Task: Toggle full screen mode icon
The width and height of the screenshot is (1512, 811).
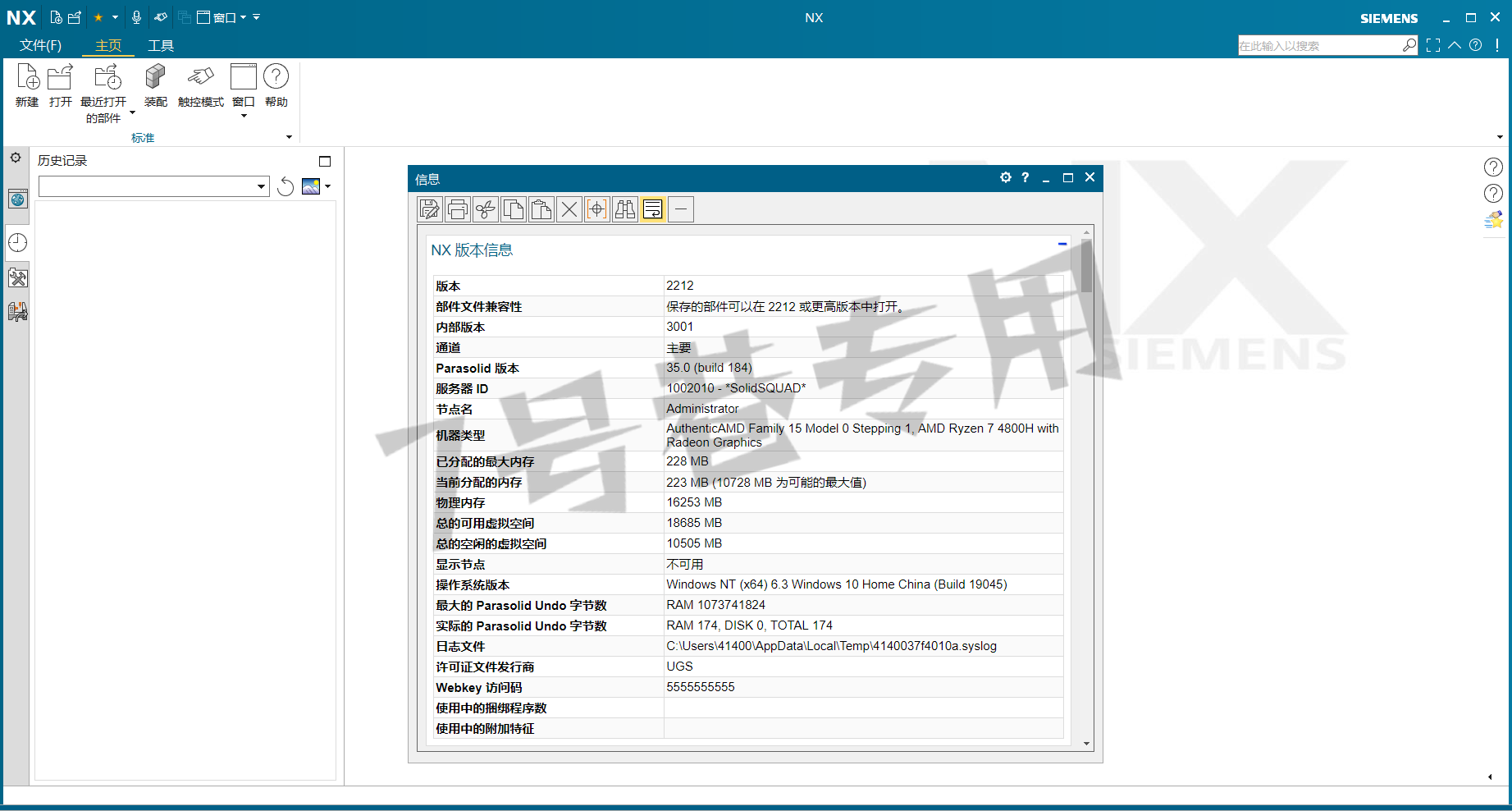Action: pyautogui.click(x=1433, y=45)
